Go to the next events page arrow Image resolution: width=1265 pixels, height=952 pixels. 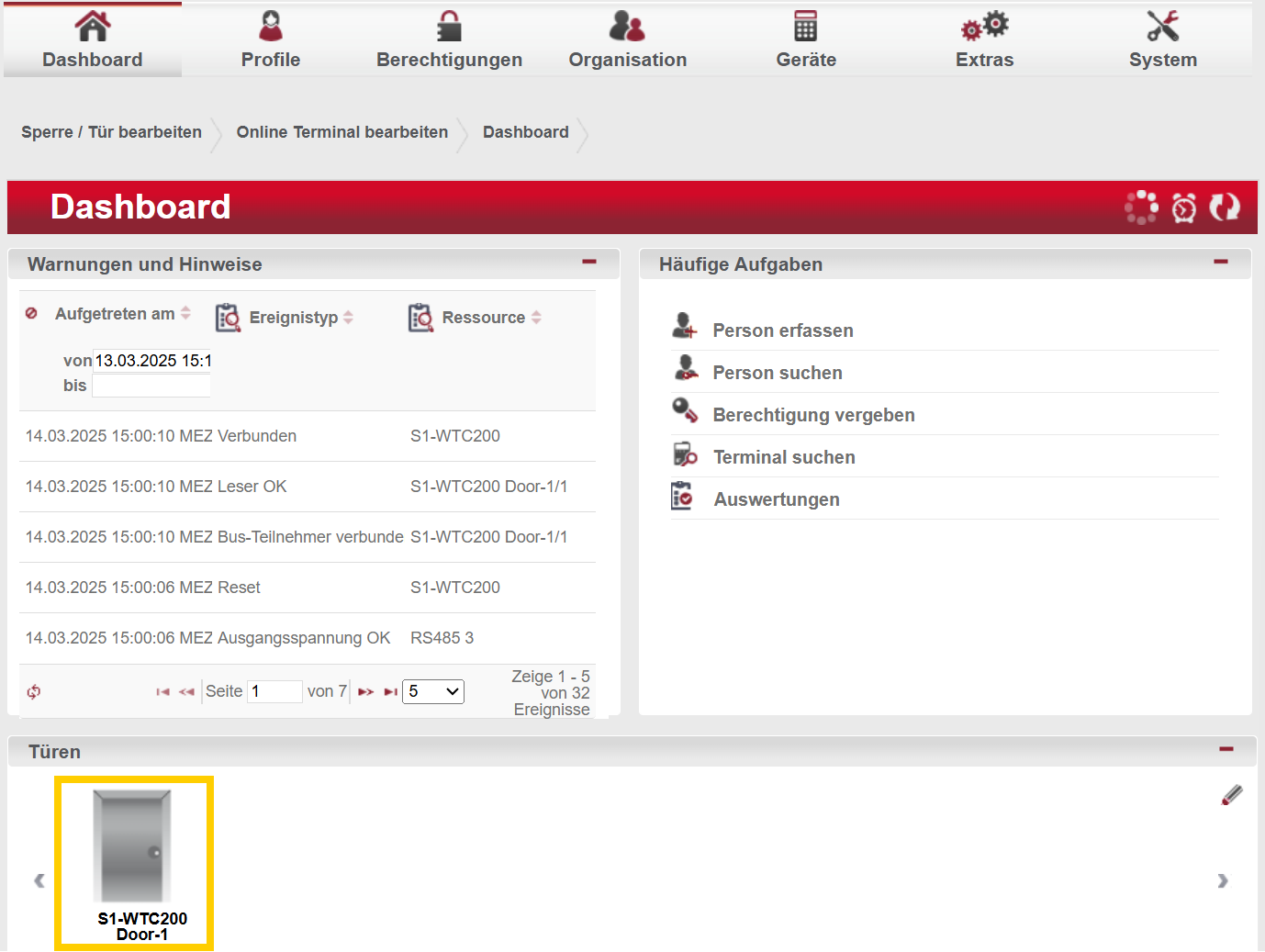tap(365, 692)
